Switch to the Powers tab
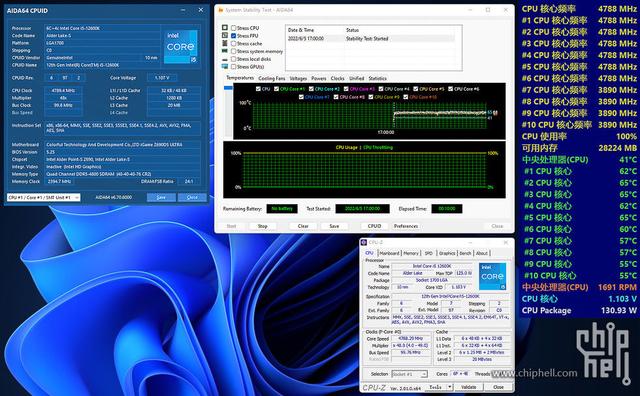The height and width of the screenshot is (396, 640). click(319, 78)
